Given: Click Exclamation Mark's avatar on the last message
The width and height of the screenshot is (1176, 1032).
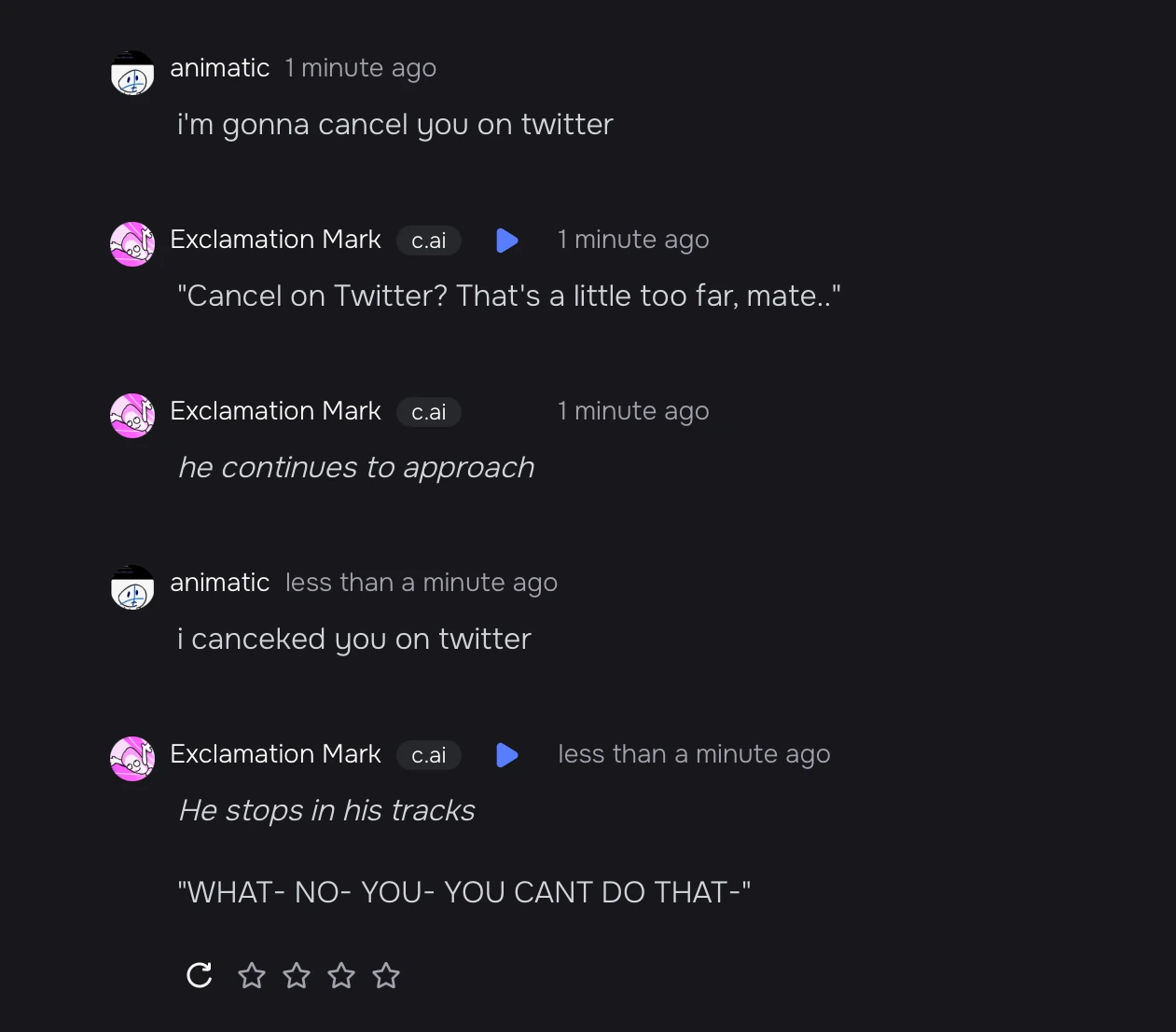Looking at the screenshot, I should point(132,759).
